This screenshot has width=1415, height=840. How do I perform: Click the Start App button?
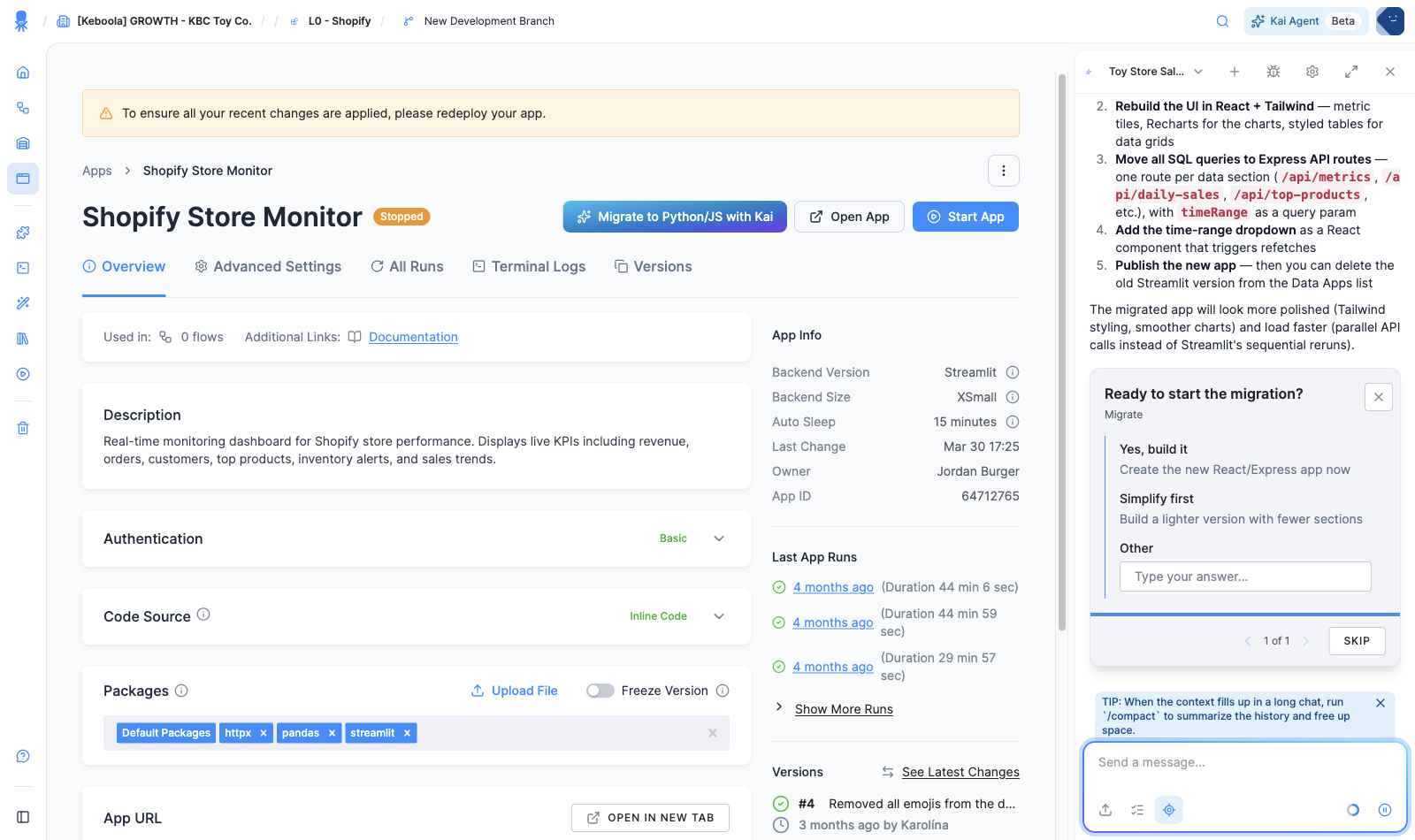coord(966,217)
